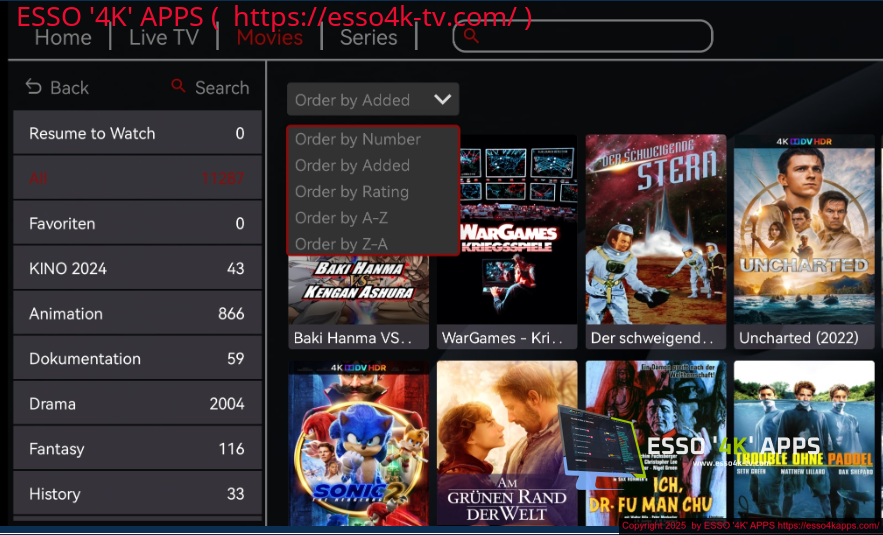Open Der schweigende Stern poster
Image resolution: width=883 pixels, height=535 pixels.
[656, 229]
